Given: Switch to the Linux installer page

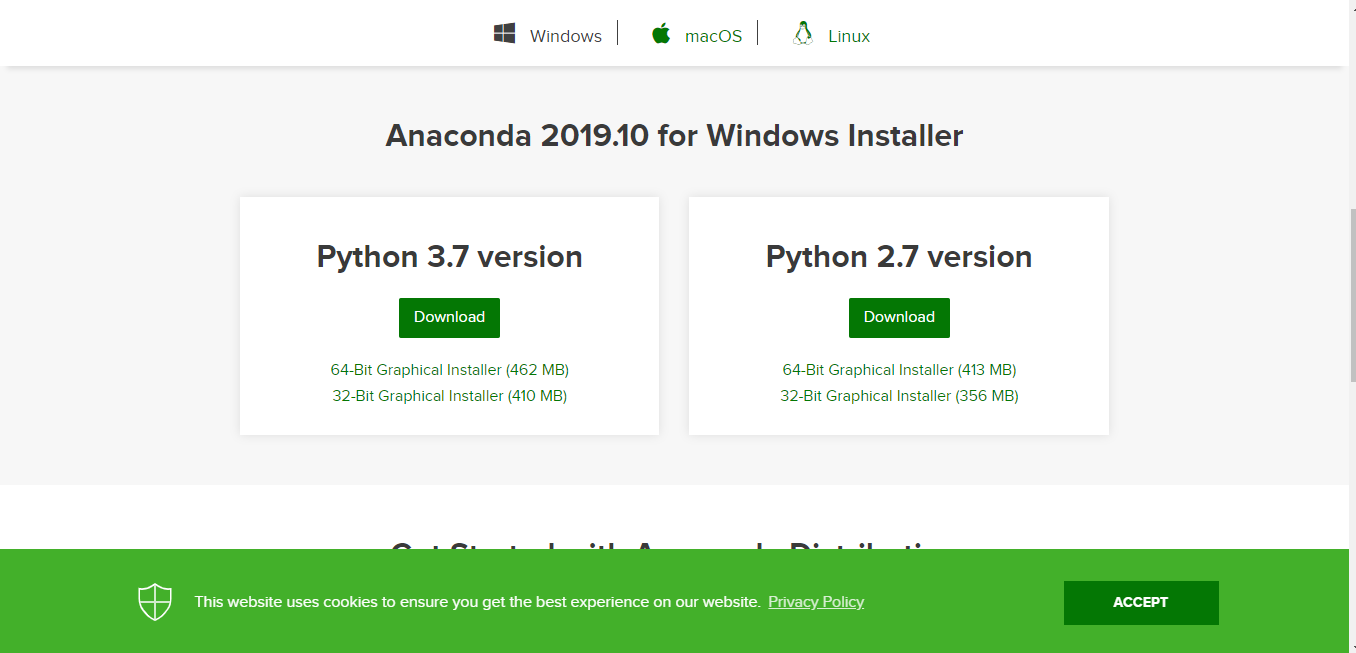Looking at the screenshot, I should pos(848,35).
